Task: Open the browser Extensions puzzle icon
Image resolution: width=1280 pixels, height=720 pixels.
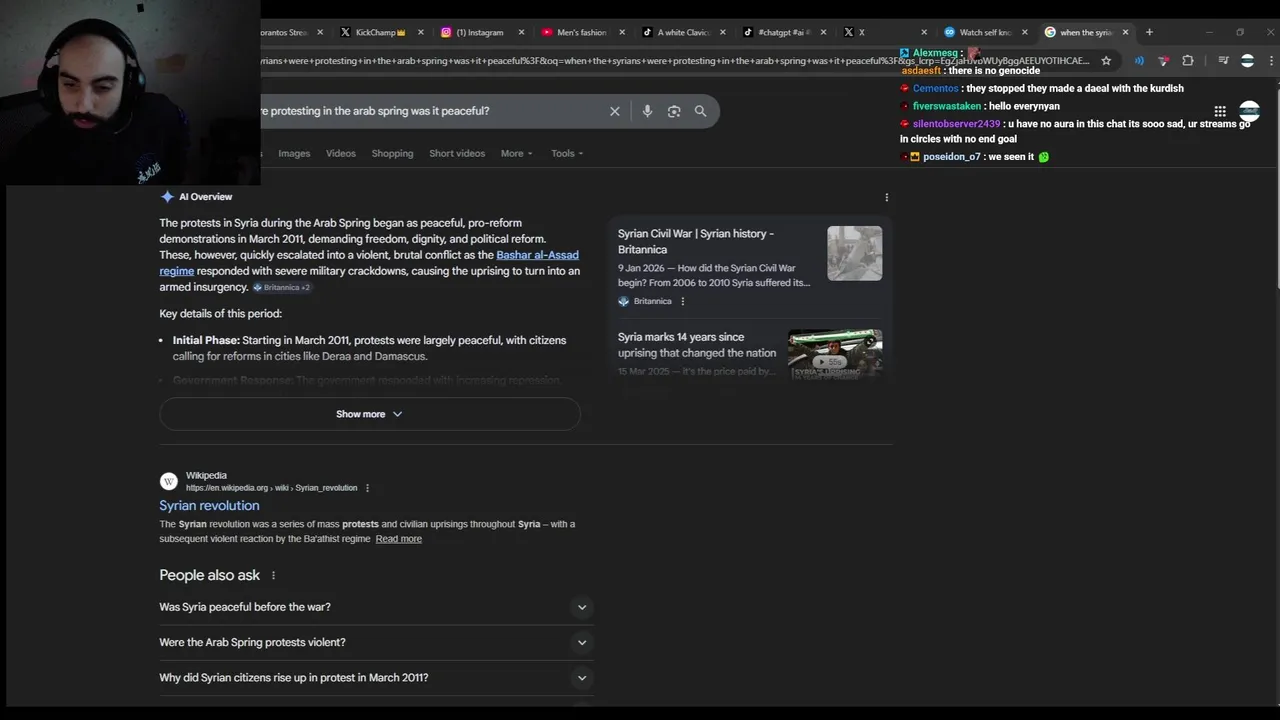Action: click(1188, 61)
